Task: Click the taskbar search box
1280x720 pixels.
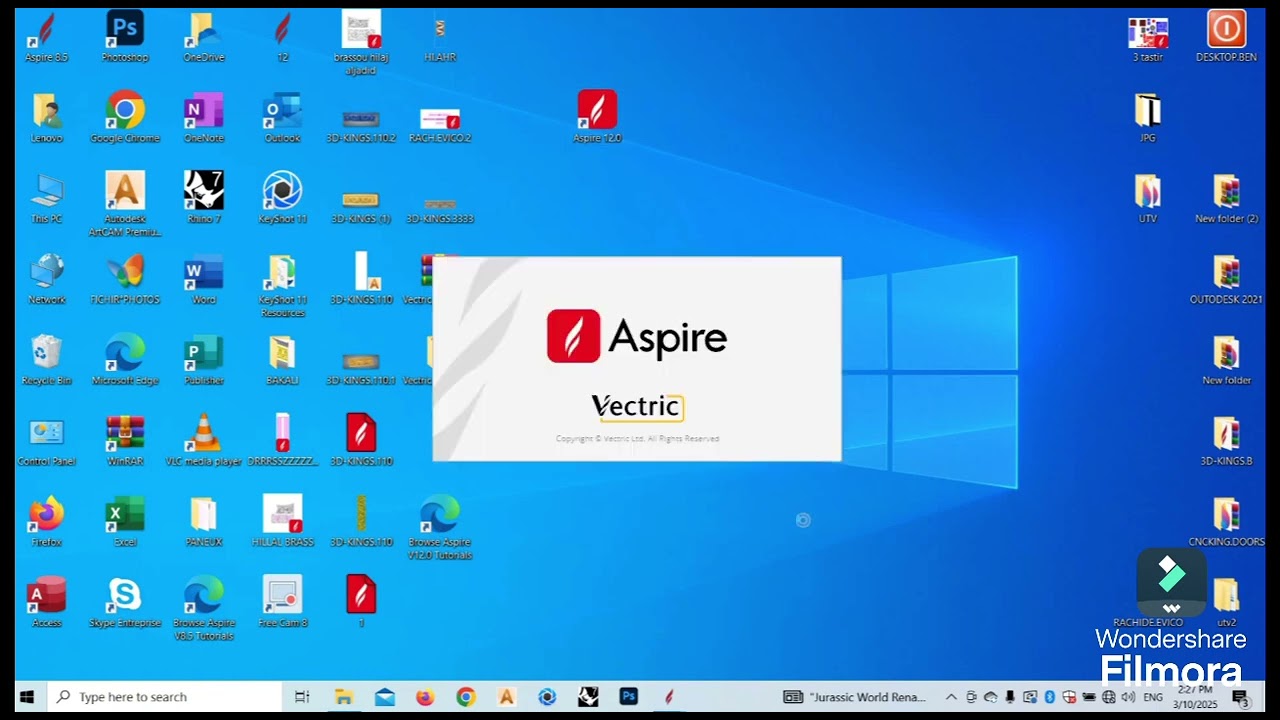Action: [x=165, y=697]
